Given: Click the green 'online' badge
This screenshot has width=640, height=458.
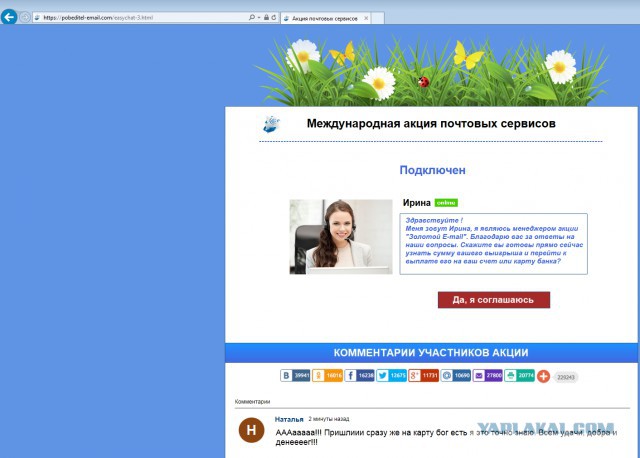Looking at the screenshot, I should [x=446, y=203].
